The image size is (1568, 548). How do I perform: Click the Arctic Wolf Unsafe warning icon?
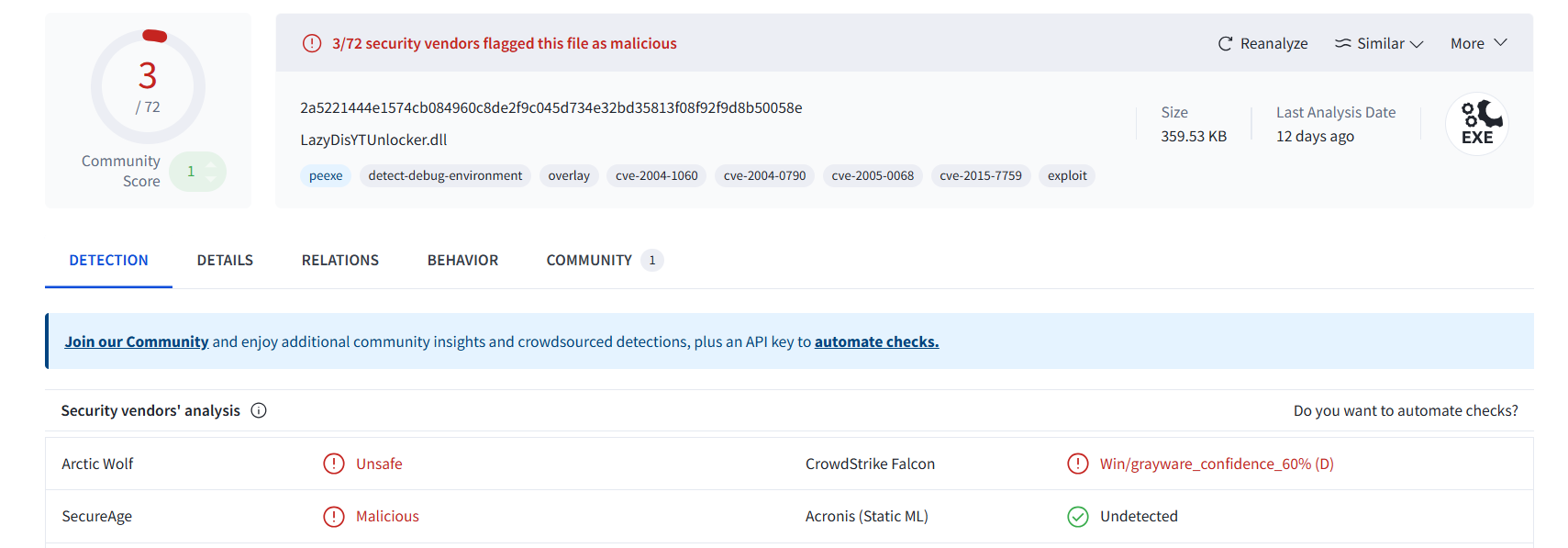pos(334,464)
